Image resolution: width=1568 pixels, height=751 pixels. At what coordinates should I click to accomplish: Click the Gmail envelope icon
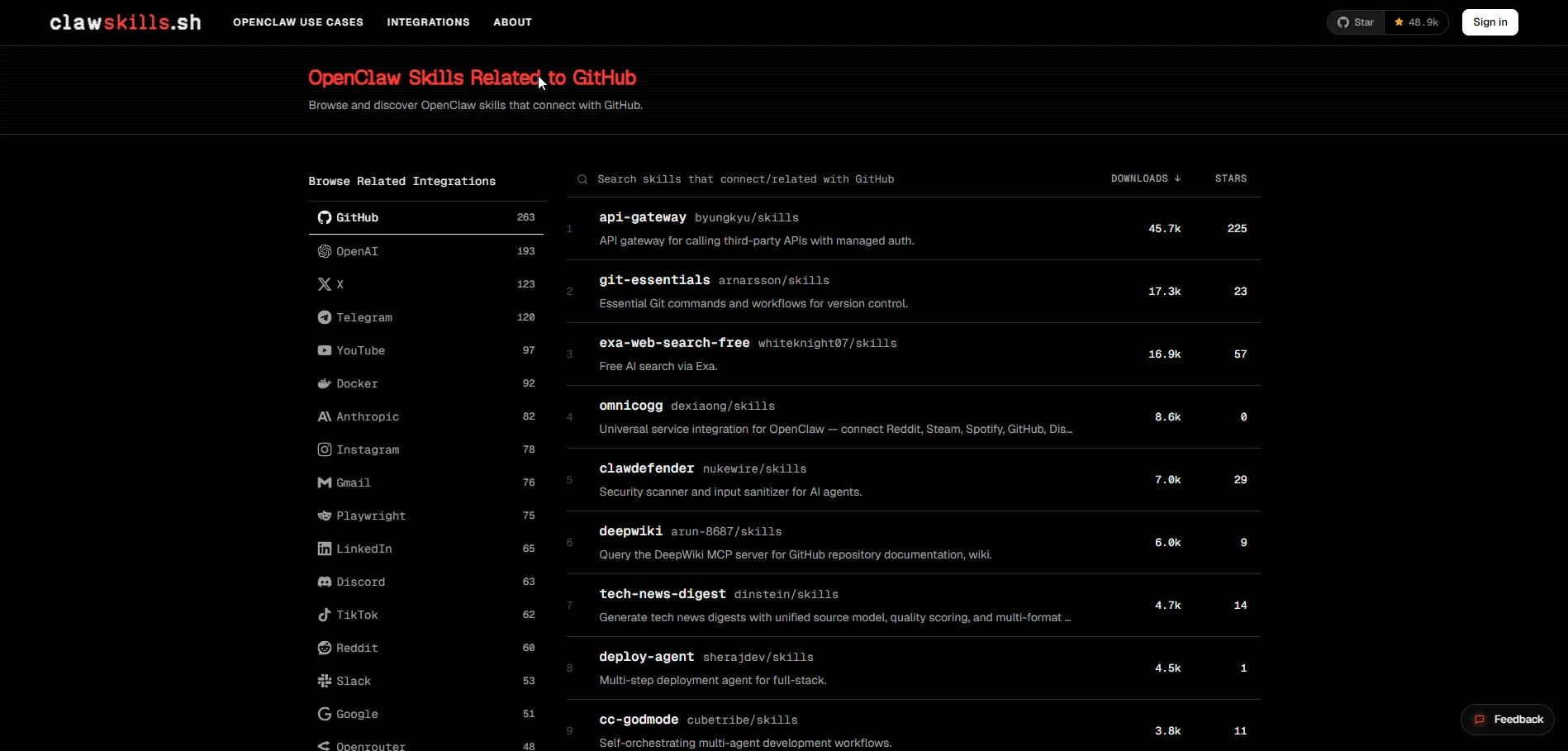(x=325, y=482)
